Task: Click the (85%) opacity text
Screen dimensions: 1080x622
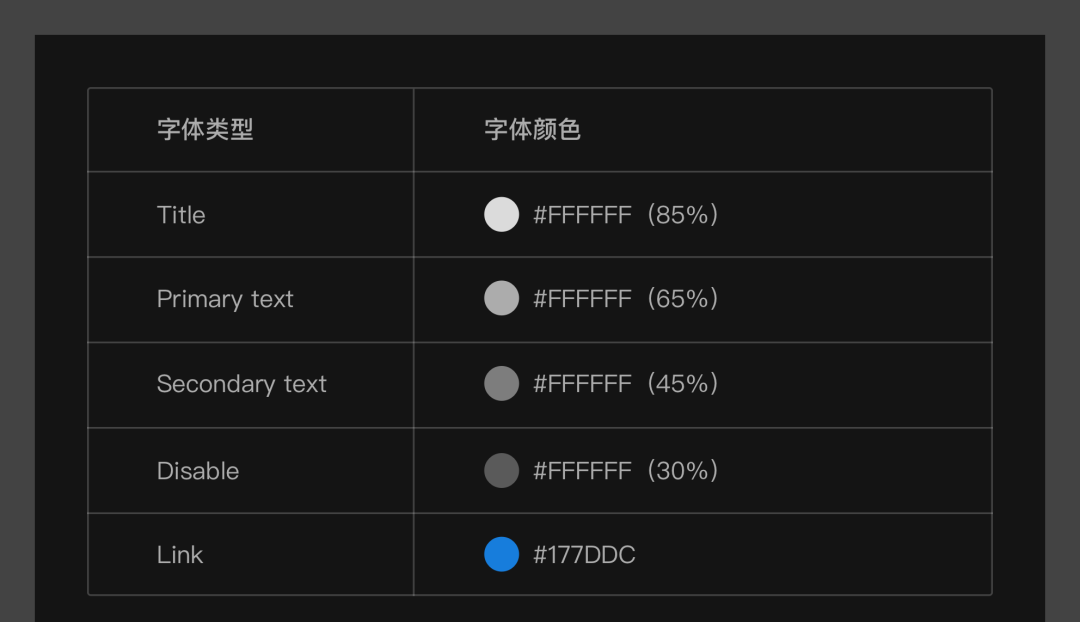Action: coord(683,215)
